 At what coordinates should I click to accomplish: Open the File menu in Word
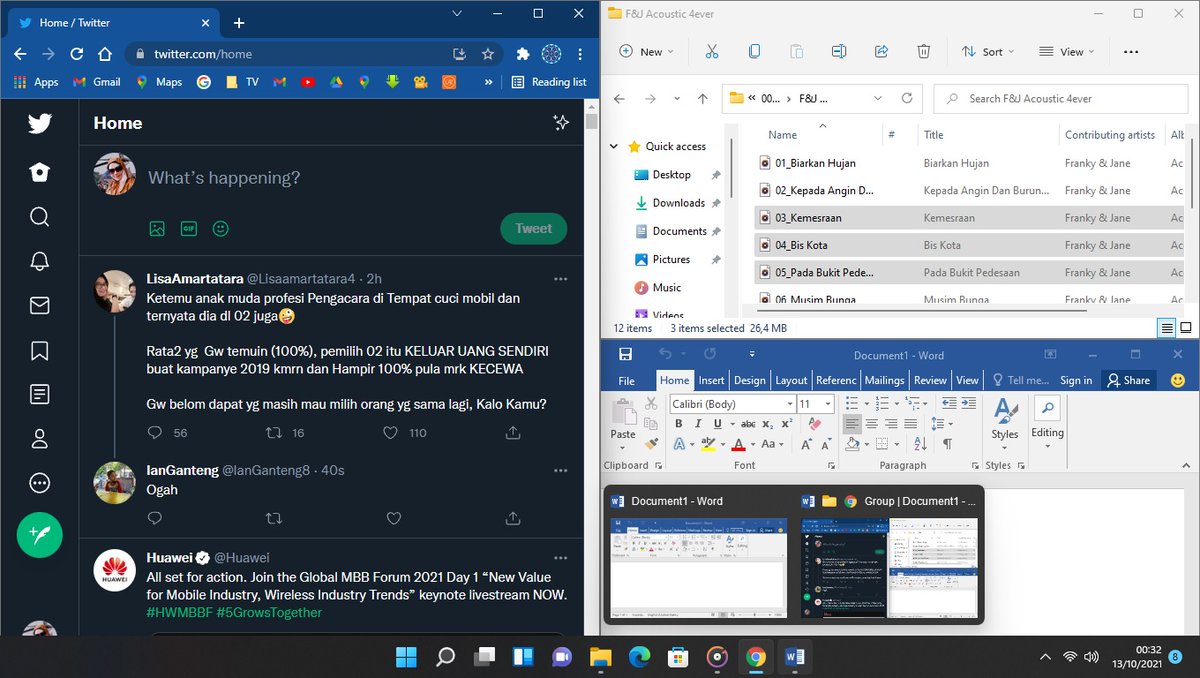pos(626,380)
